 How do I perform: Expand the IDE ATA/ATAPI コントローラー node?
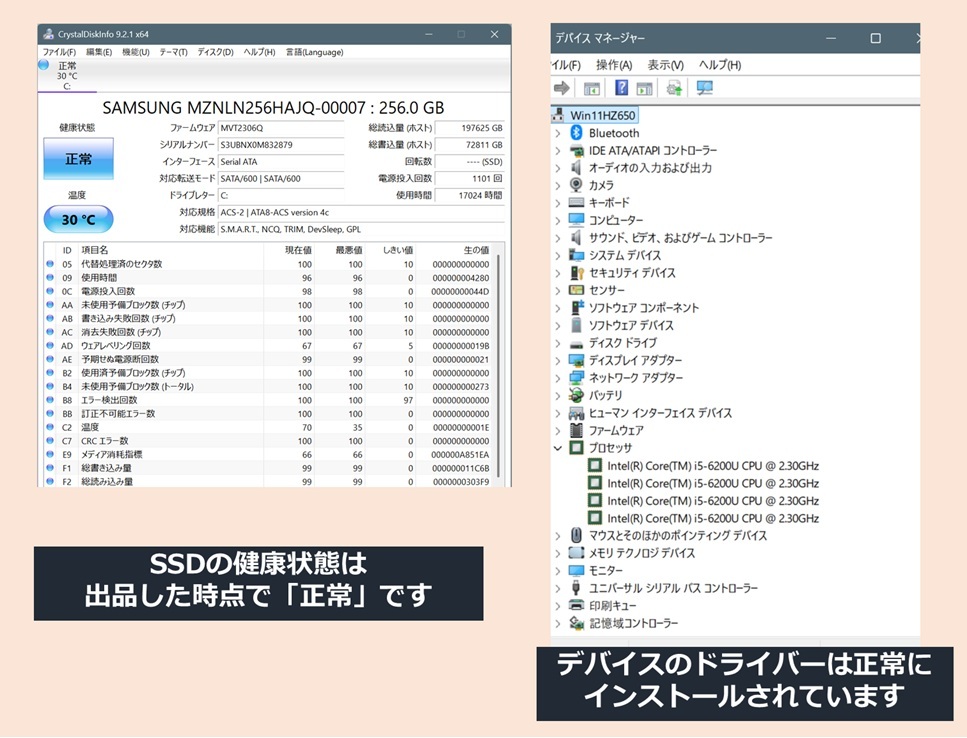click(558, 150)
